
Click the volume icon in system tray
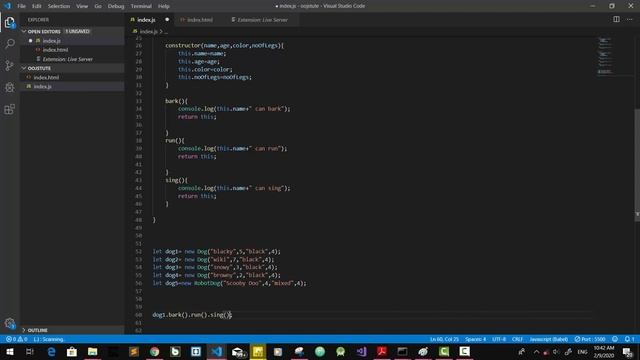556,352
